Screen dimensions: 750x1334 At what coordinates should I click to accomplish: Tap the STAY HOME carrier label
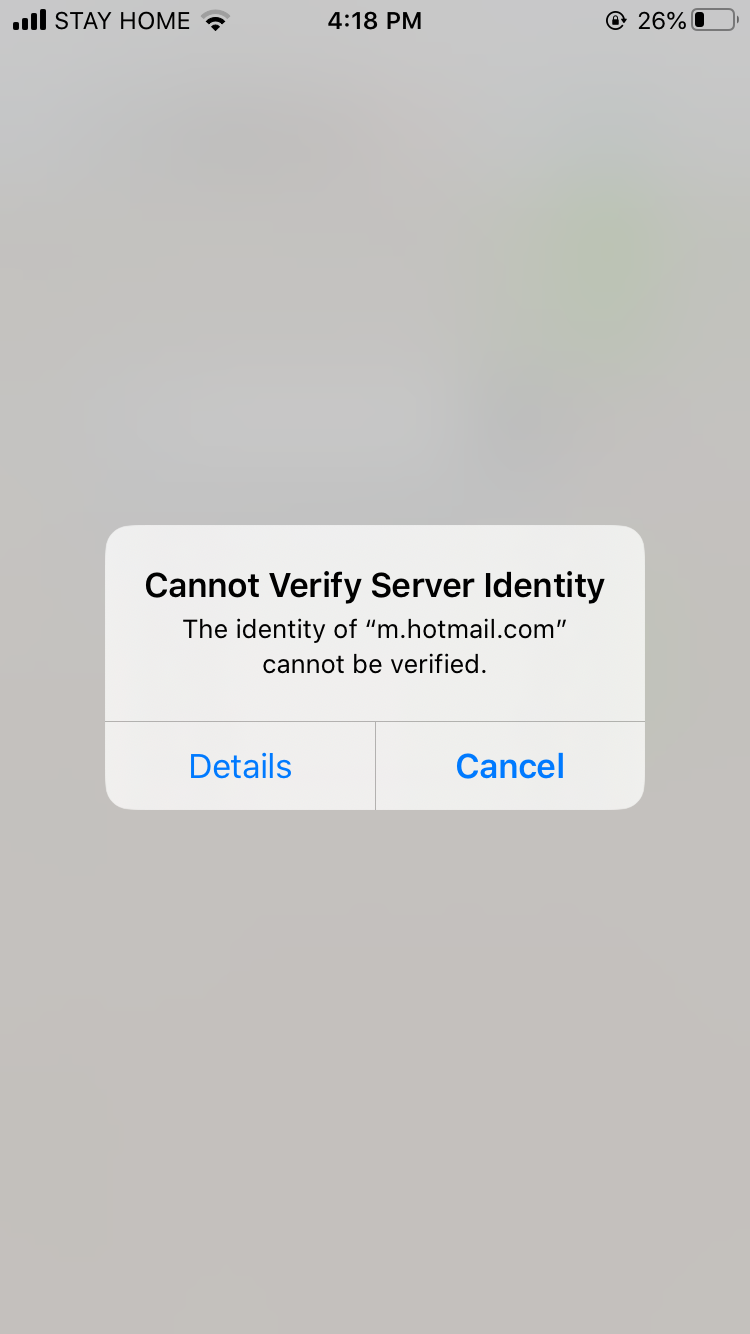click(x=122, y=20)
